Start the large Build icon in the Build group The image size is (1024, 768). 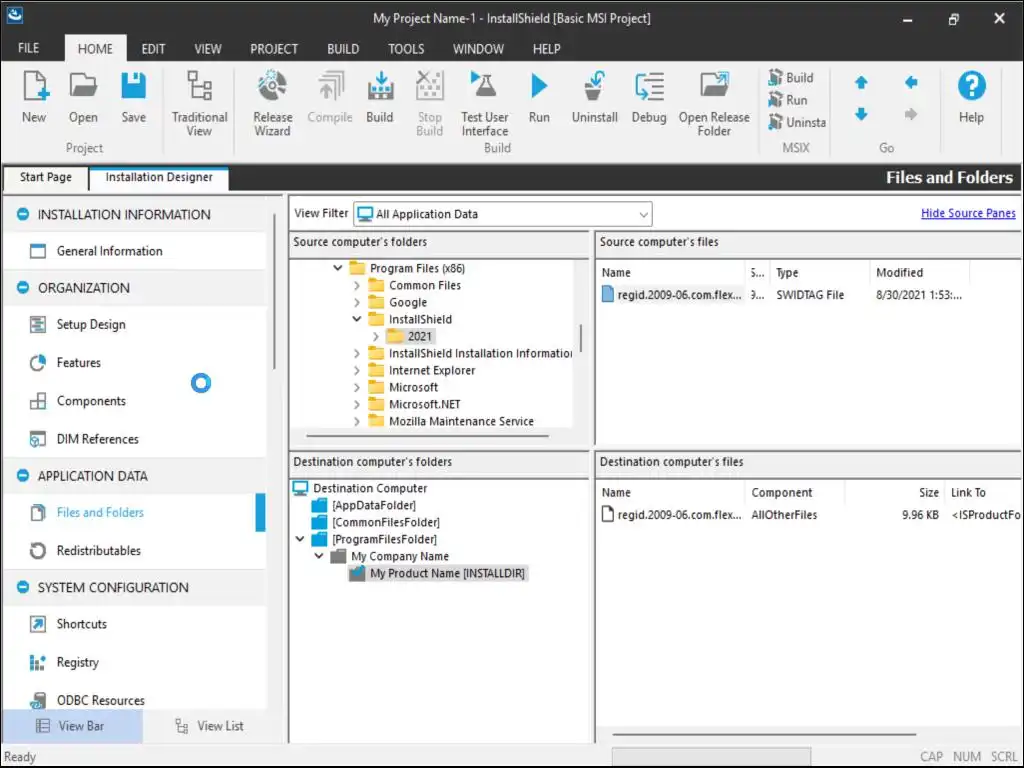point(380,97)
